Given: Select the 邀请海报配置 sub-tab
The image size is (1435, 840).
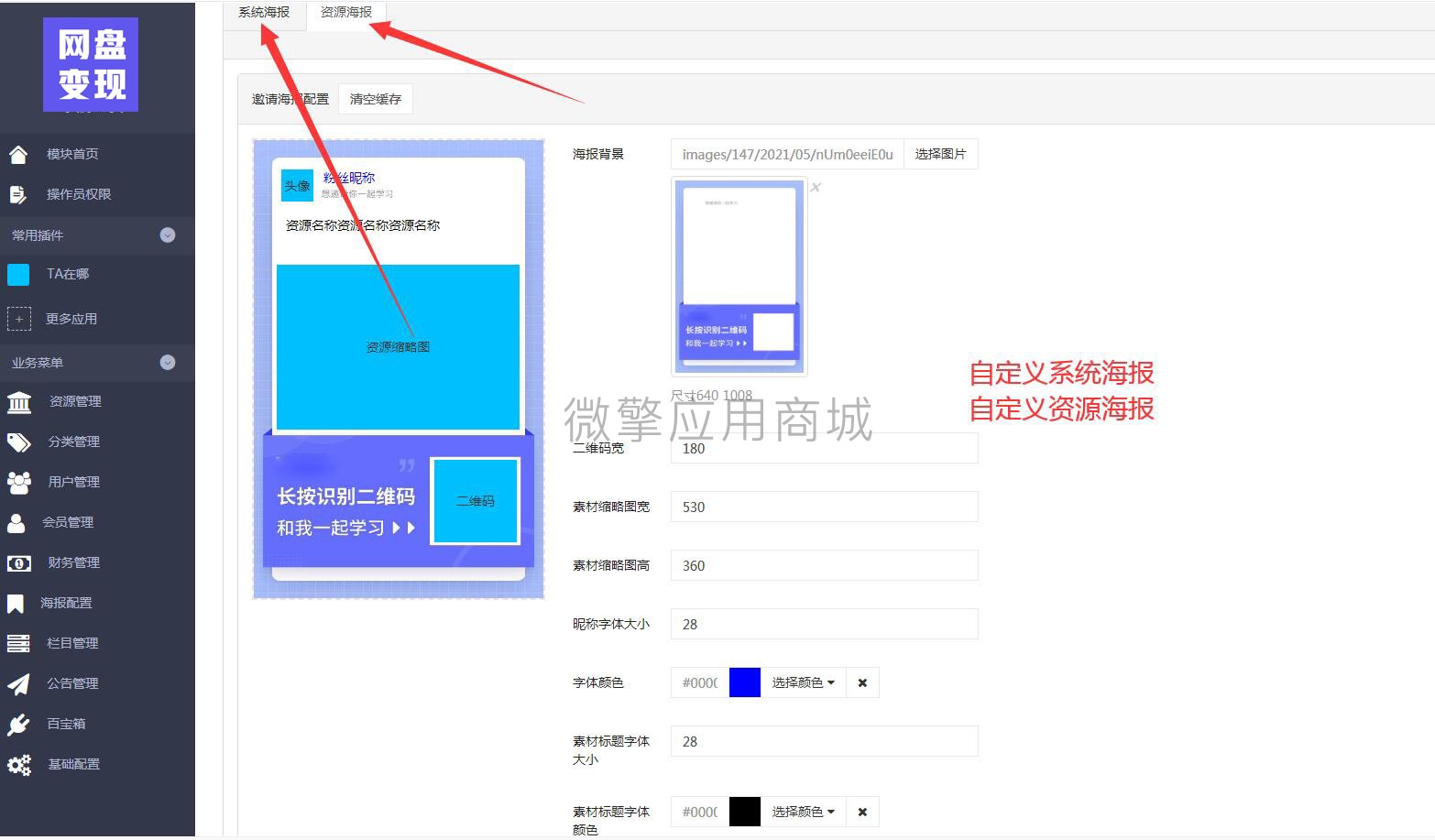Looking at the screenshot, I should point(290,99).
